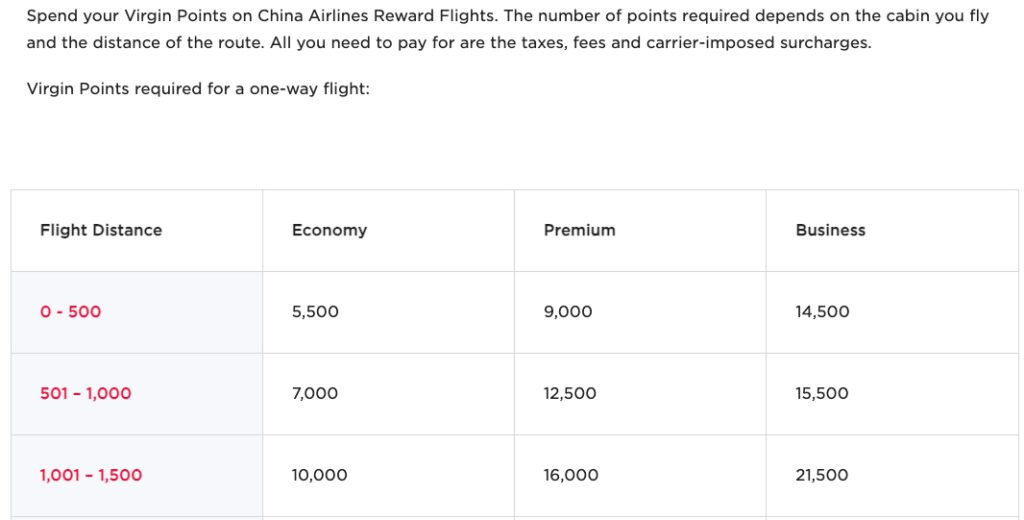Viewport: 1024px width, 520px height.
Task: Click the 12,500 Premium points cell
Action: (x=570, y=394)
